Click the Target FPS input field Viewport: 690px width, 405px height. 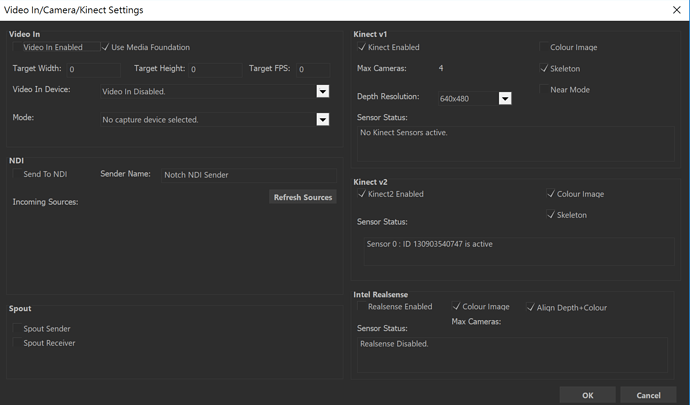coord(313,70)
